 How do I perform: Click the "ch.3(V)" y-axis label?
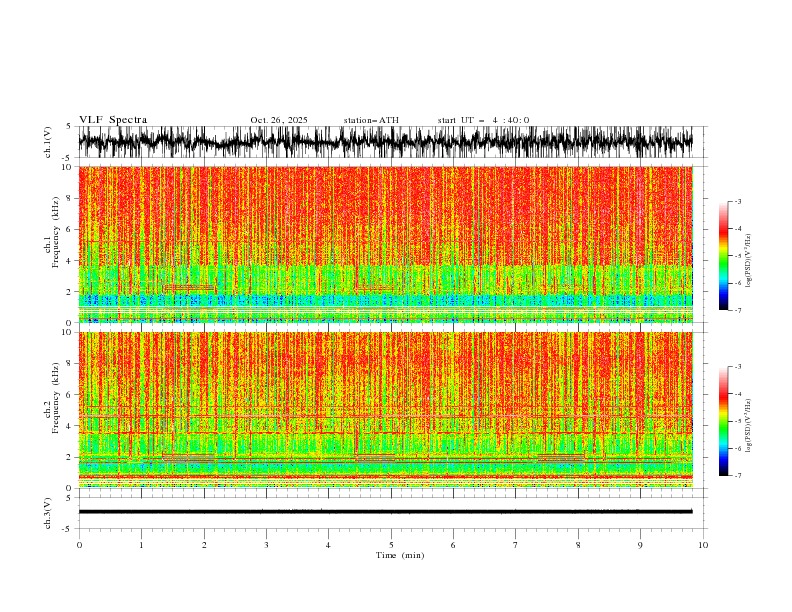point(48,513)
